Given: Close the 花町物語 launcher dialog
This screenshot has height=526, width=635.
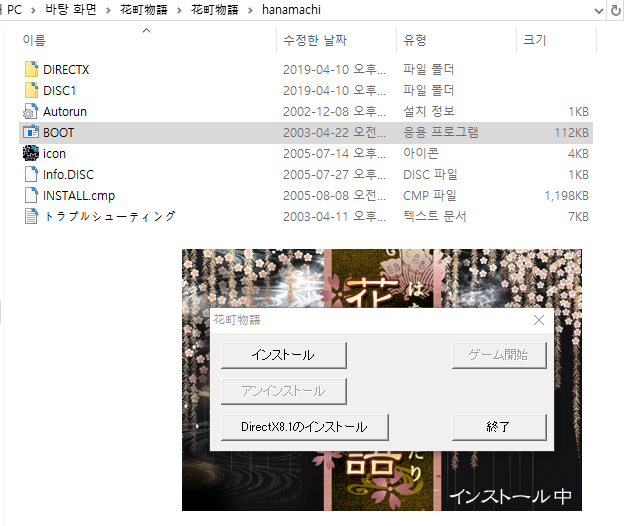Looking at the screenshot, I should 539,320.
